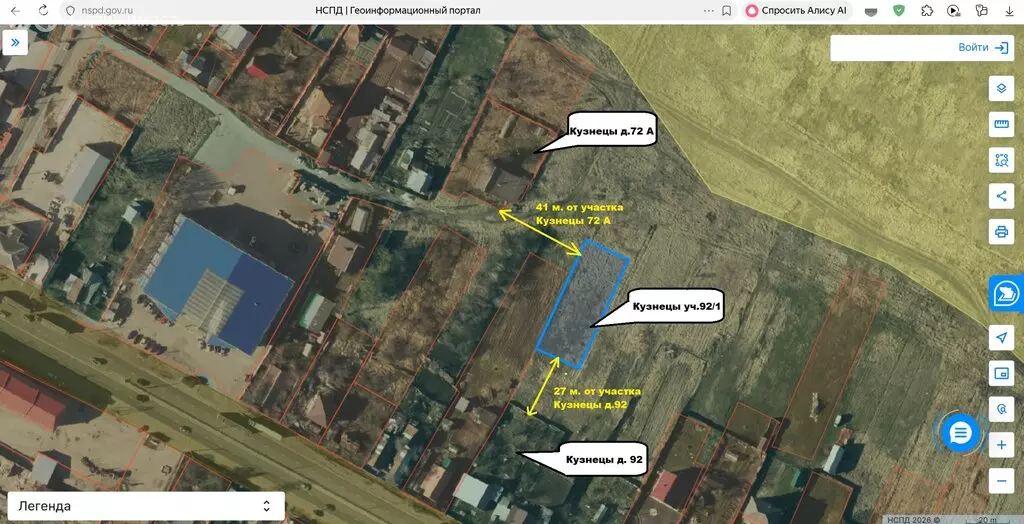The image size is (1024, 524).
Task: Reload the page
Action: 43,10
